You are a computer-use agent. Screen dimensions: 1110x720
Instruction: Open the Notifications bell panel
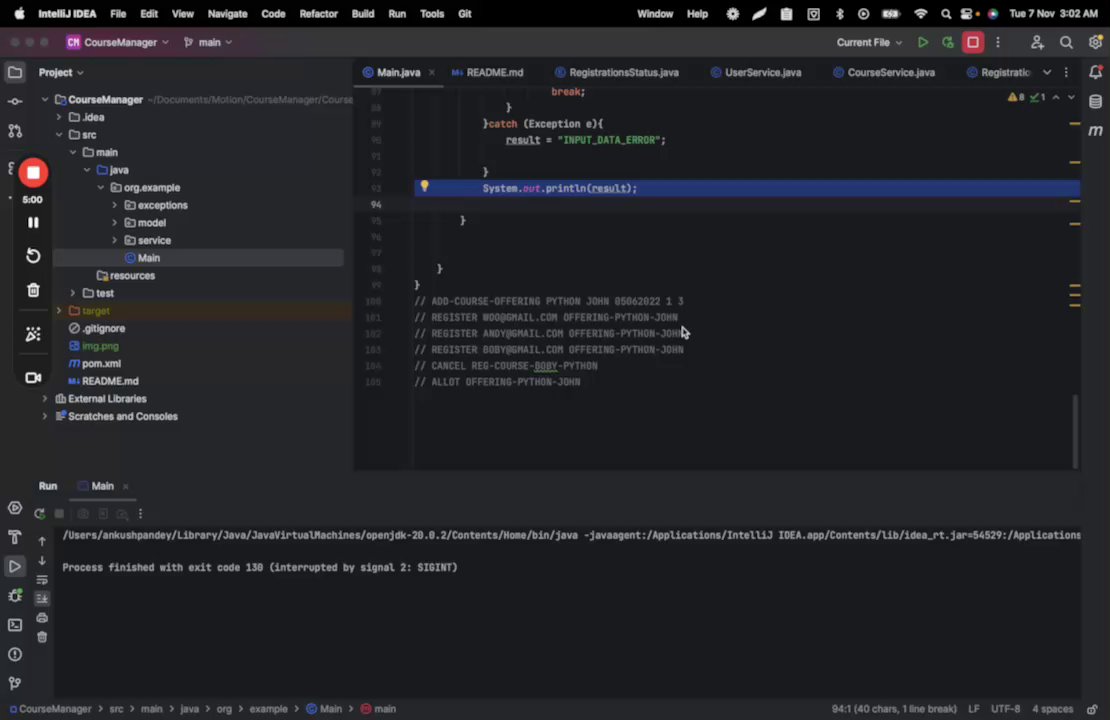tap(1095, 72)
